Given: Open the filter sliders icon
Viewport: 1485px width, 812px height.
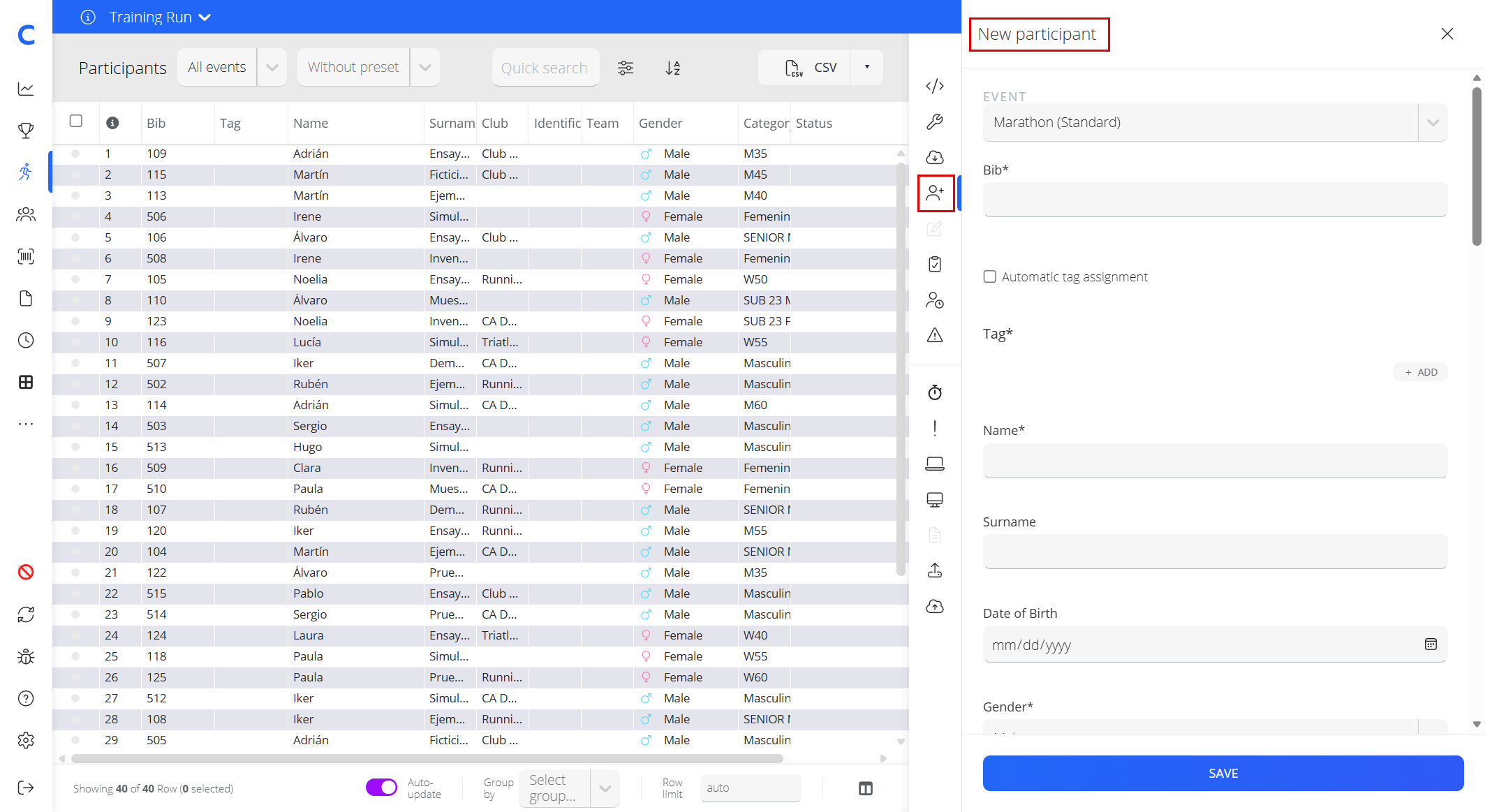Looking at the screenshot, I should (626, 68).
